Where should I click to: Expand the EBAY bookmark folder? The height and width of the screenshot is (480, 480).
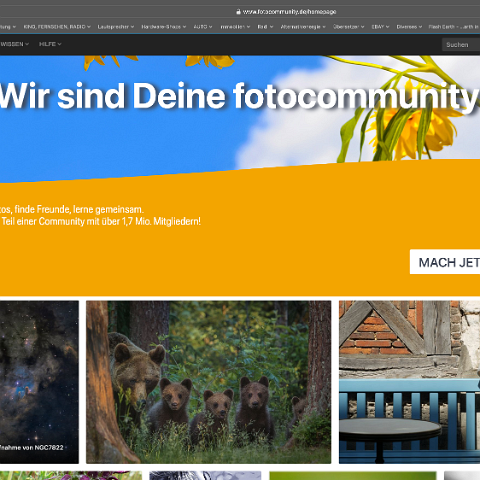(380, 27)
